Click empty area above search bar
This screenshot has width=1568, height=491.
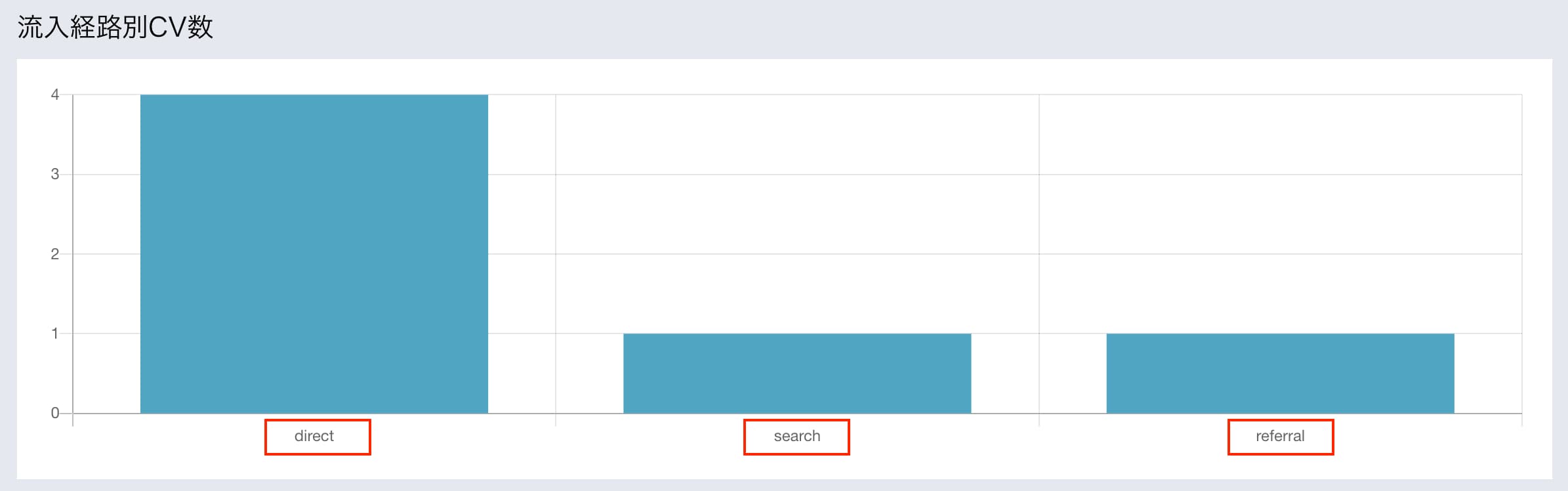tap(797, 213)
